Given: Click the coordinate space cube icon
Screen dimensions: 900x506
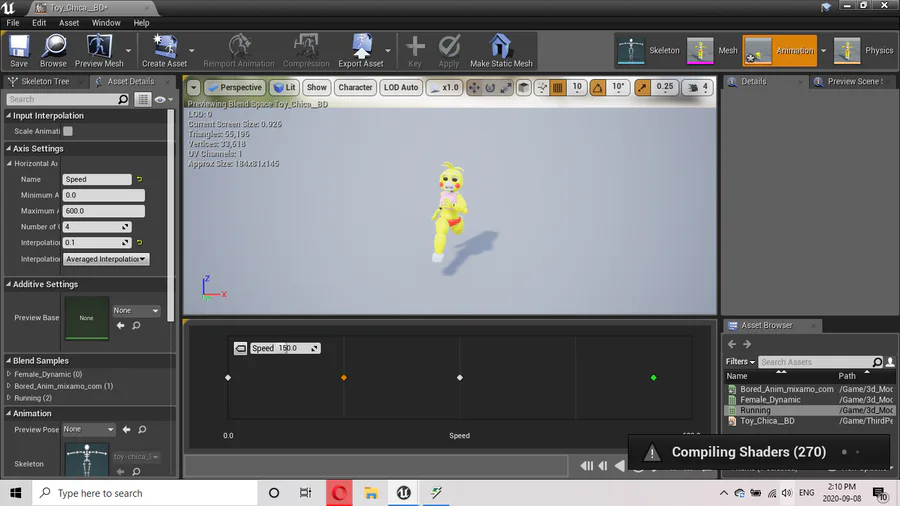Looking at the screenshot, I should tap(523, 87).
